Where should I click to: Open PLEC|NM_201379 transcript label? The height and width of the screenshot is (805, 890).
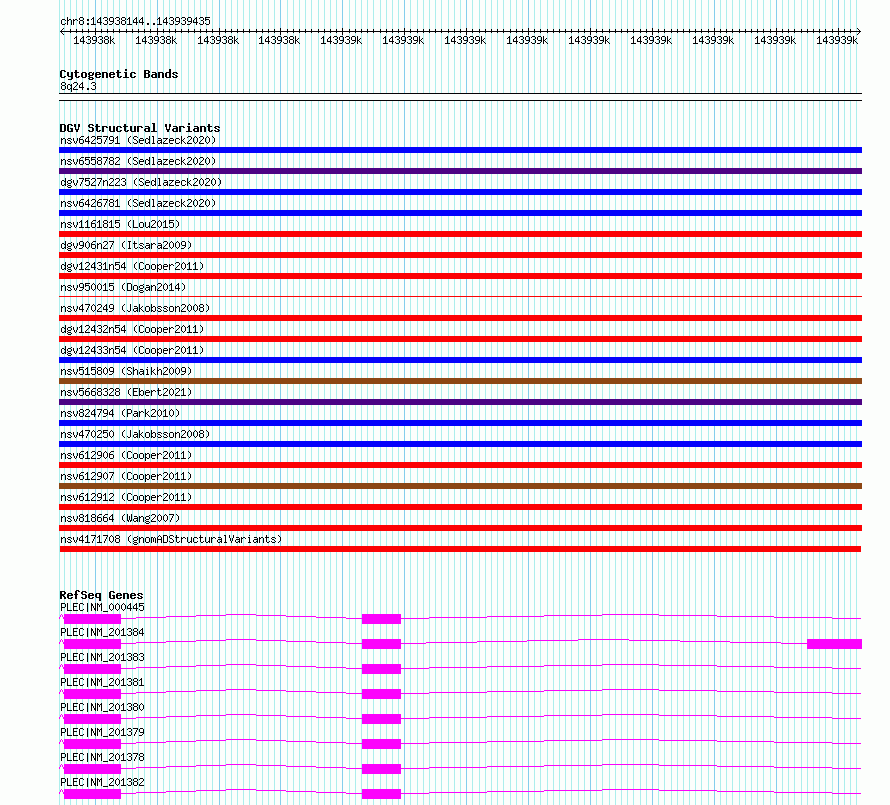point(102,732)
